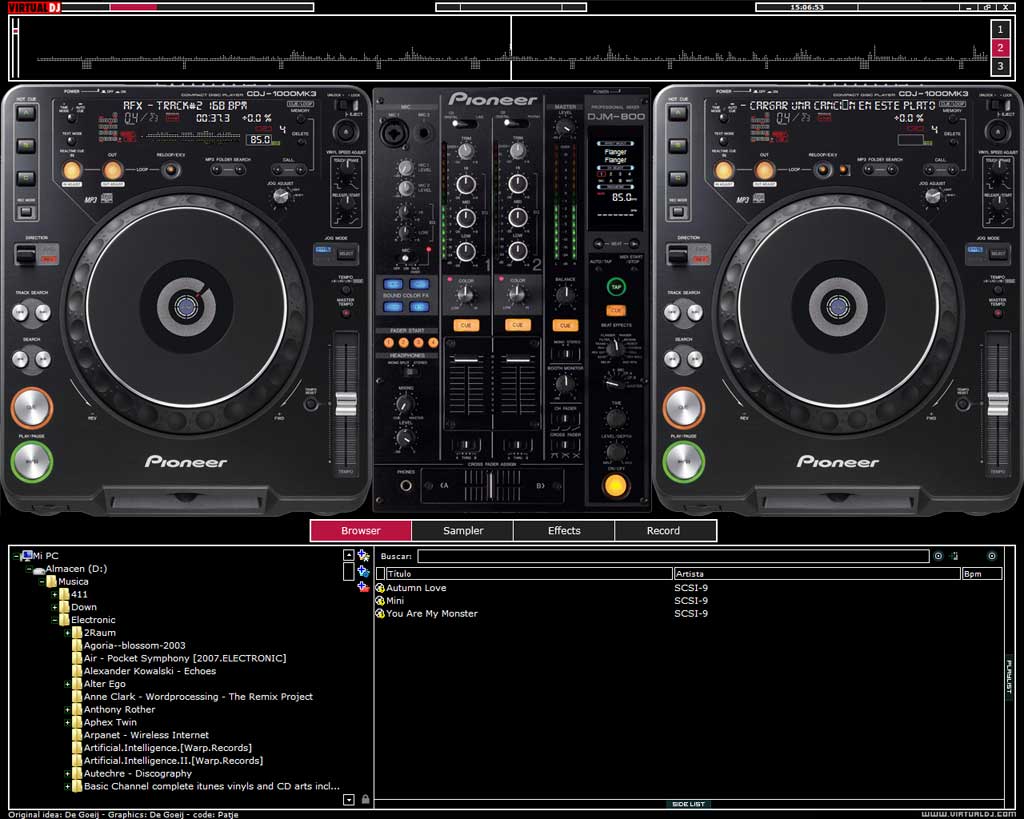This screenshot has width=1024, height=819.
Task: Tap the green TAP tempo button
Action: point(615,286)
